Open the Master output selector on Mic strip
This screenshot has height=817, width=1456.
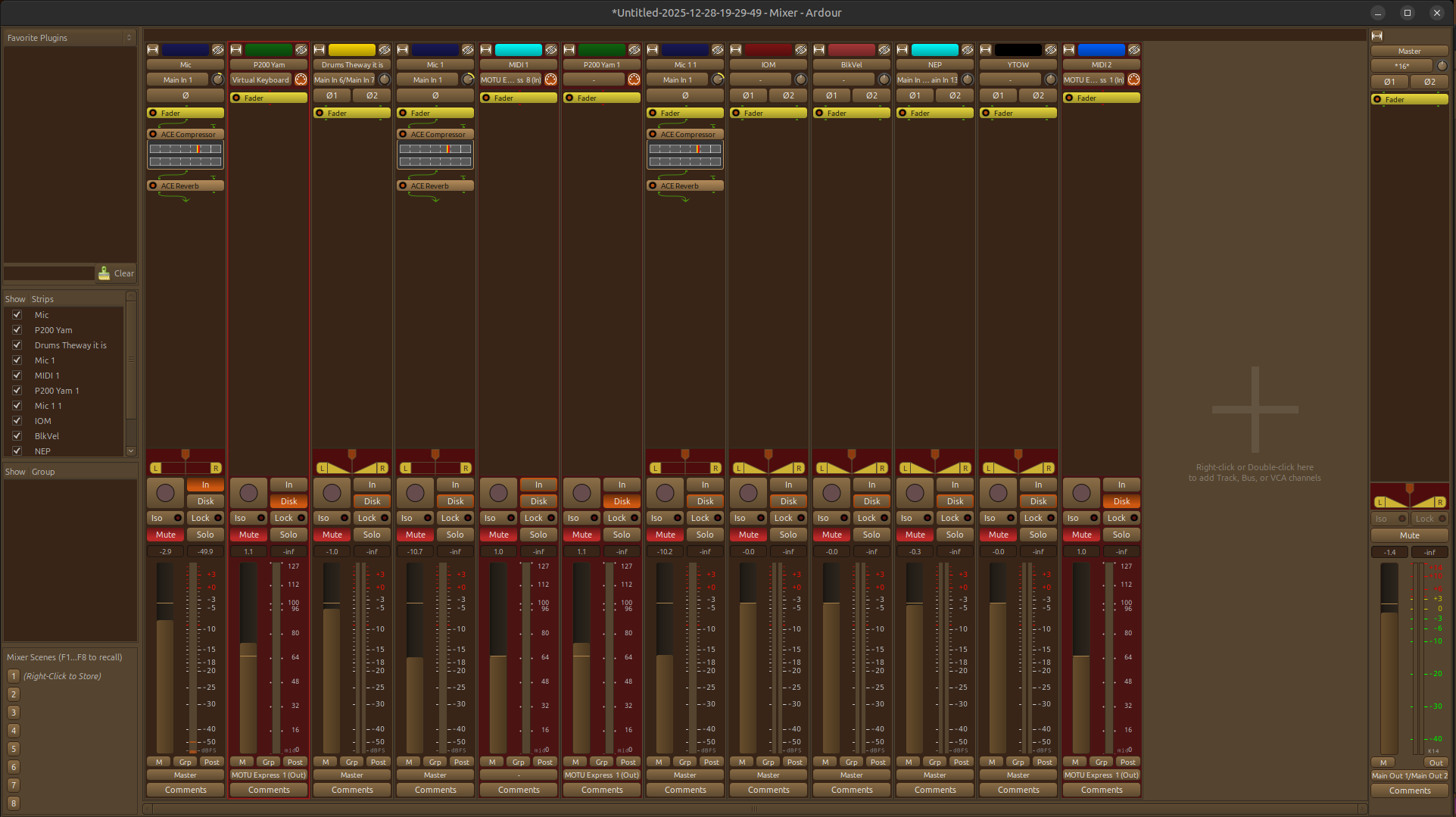(185, 775)
